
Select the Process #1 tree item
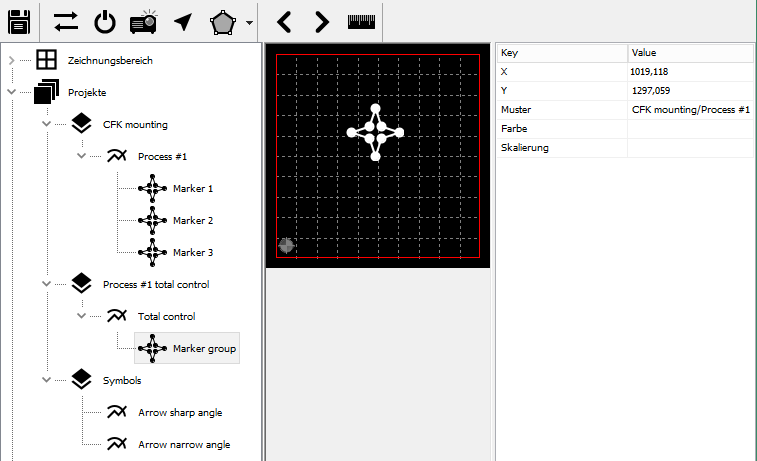point(162,156)
